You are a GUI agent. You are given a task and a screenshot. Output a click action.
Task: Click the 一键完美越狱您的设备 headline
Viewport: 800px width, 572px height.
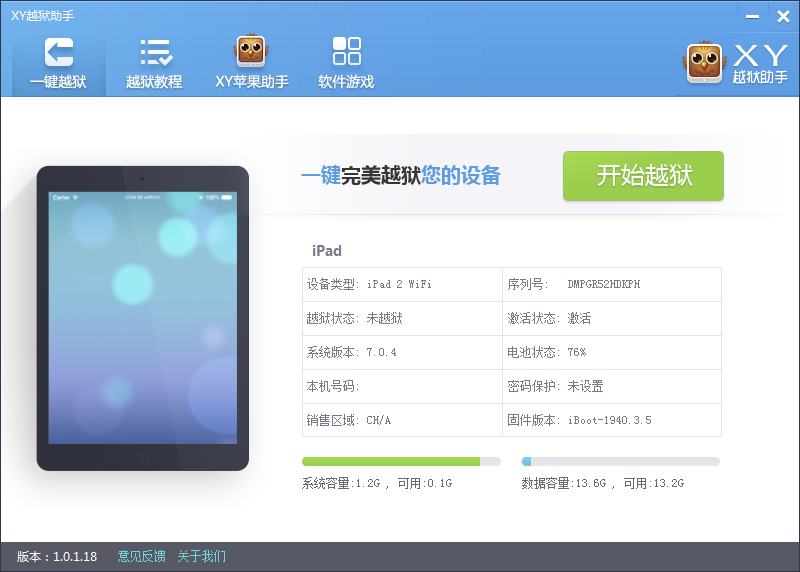point(401,176)
